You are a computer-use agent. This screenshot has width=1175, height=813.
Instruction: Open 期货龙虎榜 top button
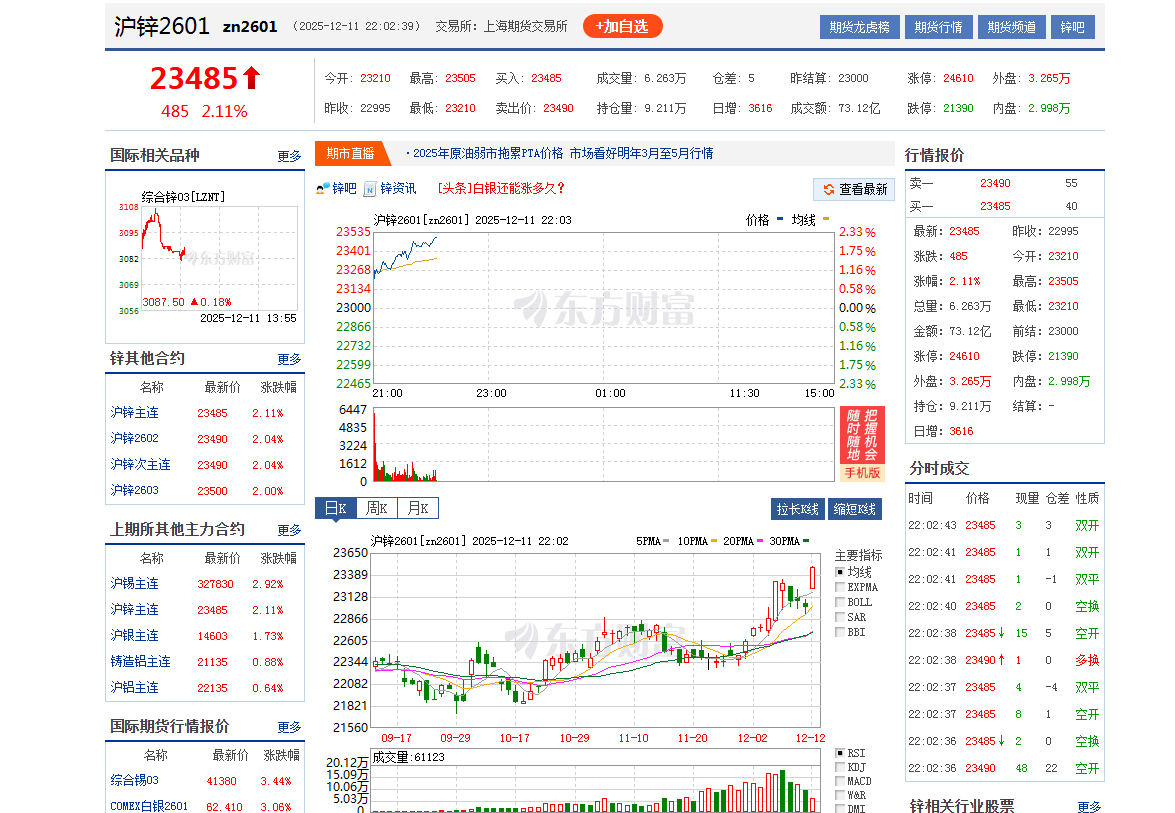click(859, 27)
